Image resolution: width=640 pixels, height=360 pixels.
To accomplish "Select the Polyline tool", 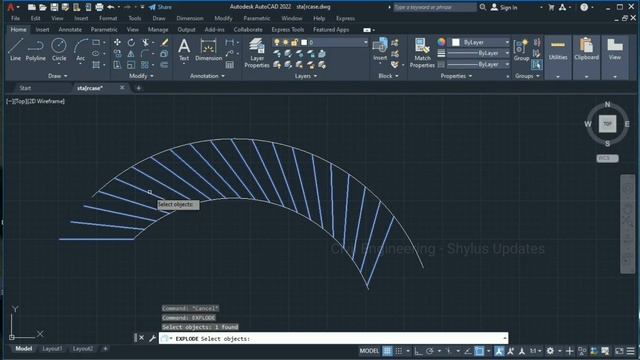I will (x=36, y=49).
